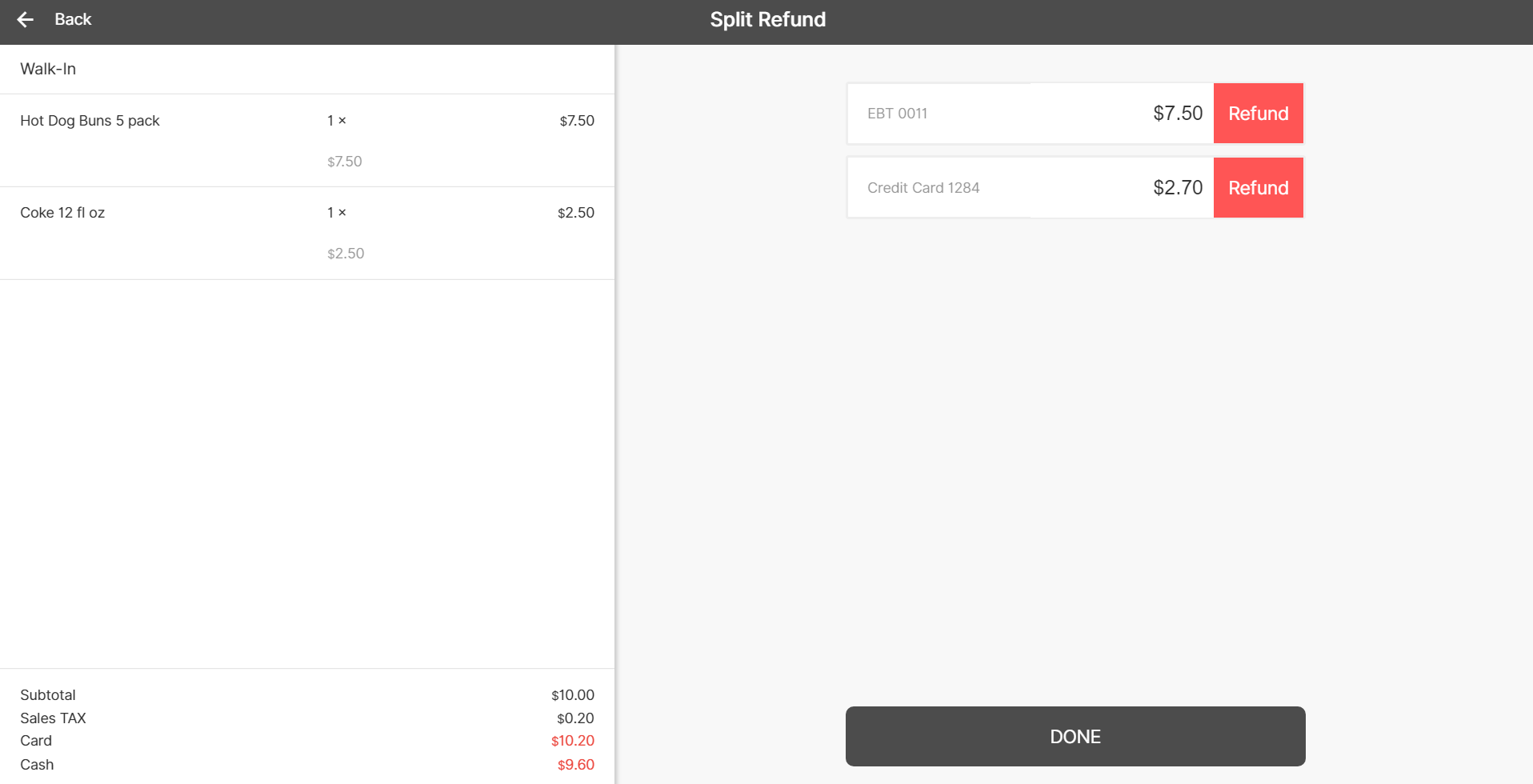Click the Hot Dog Buns $7.50 line total
Image resolution: width=1533 pixels, height=784 pixels.
[x=576, y=121]
